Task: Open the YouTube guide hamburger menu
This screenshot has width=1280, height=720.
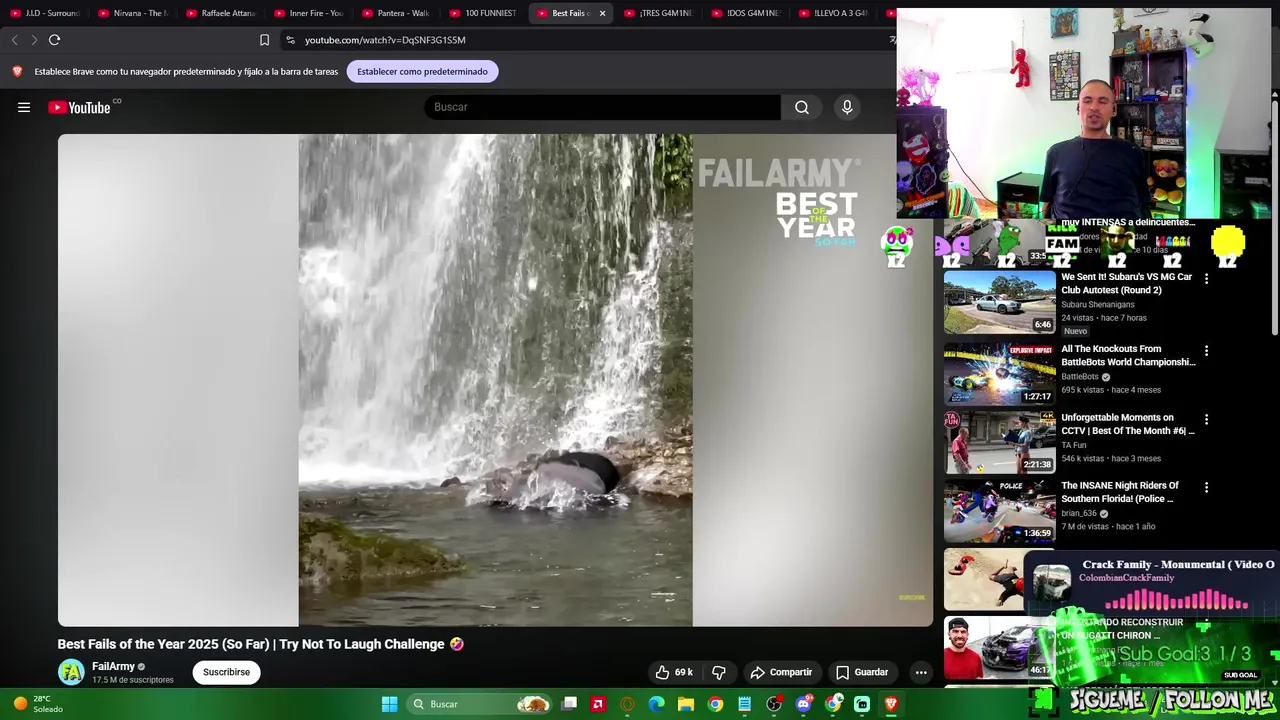Action: tap(24, 107)
